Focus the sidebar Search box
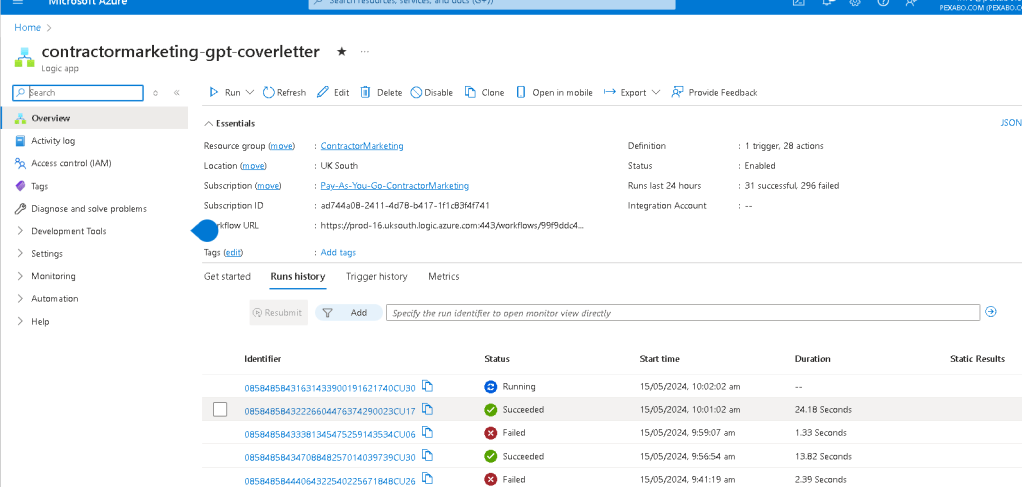This screenshot has height=487, width=1022. click(x=78, y=93)
